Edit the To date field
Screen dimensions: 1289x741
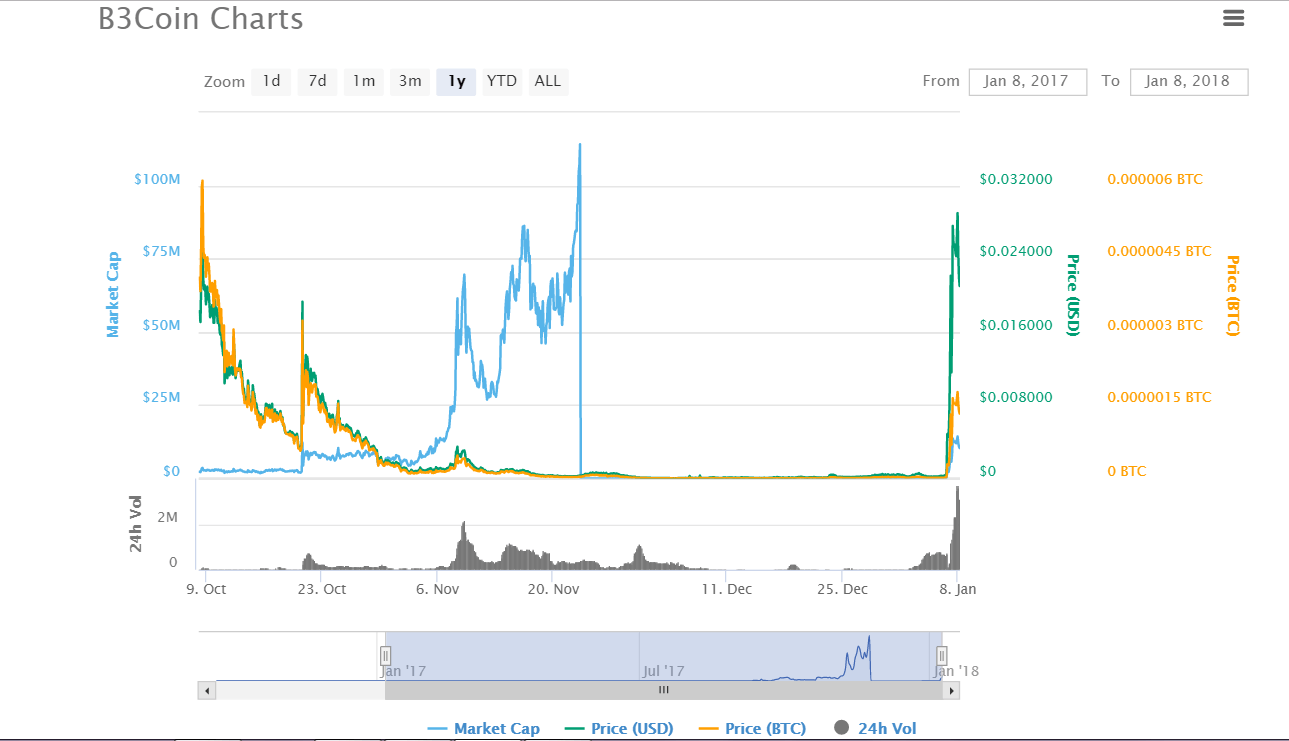[1189, 81]
